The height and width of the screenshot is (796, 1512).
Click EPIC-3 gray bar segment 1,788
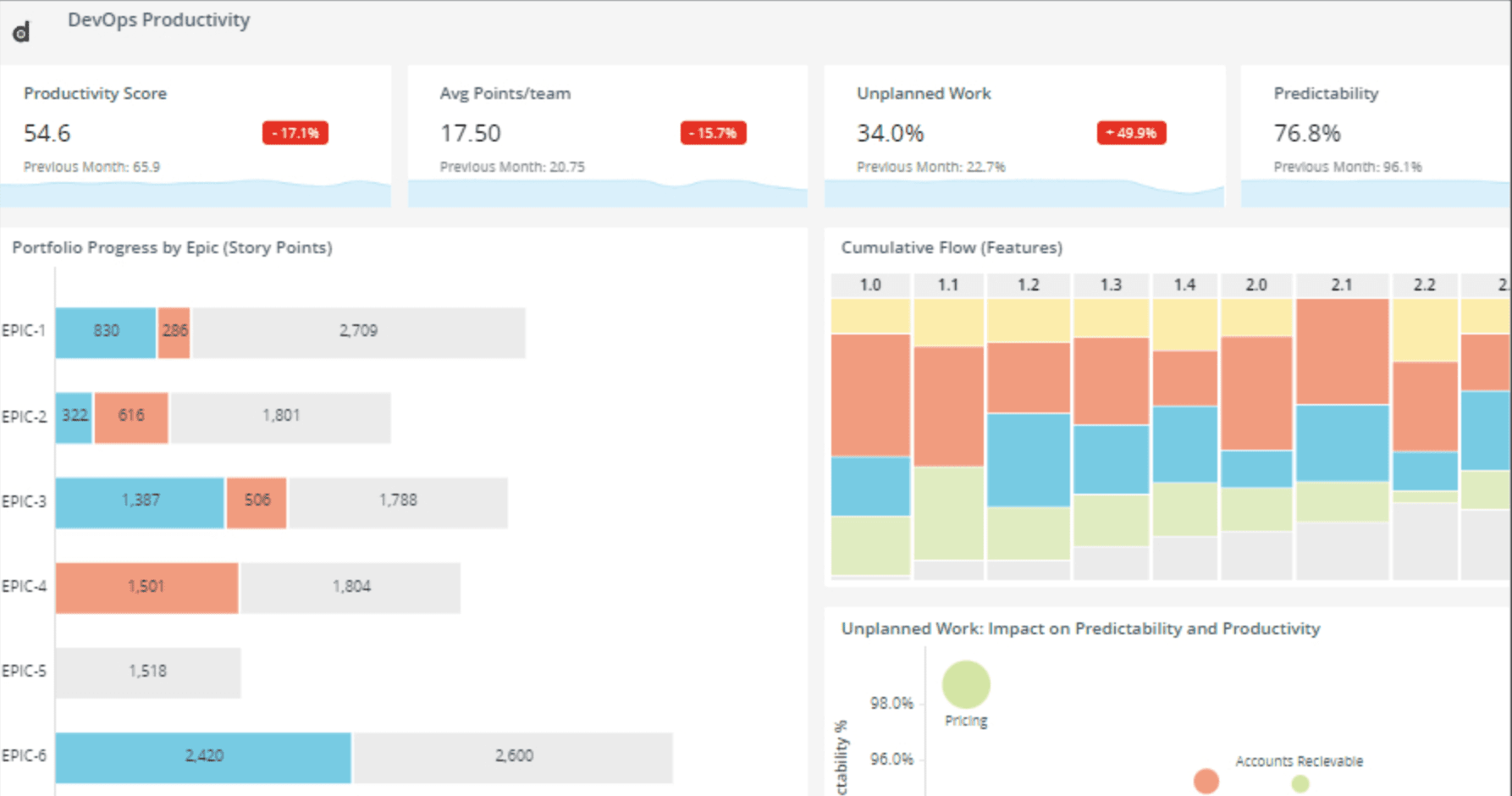[x=399, y=503]
